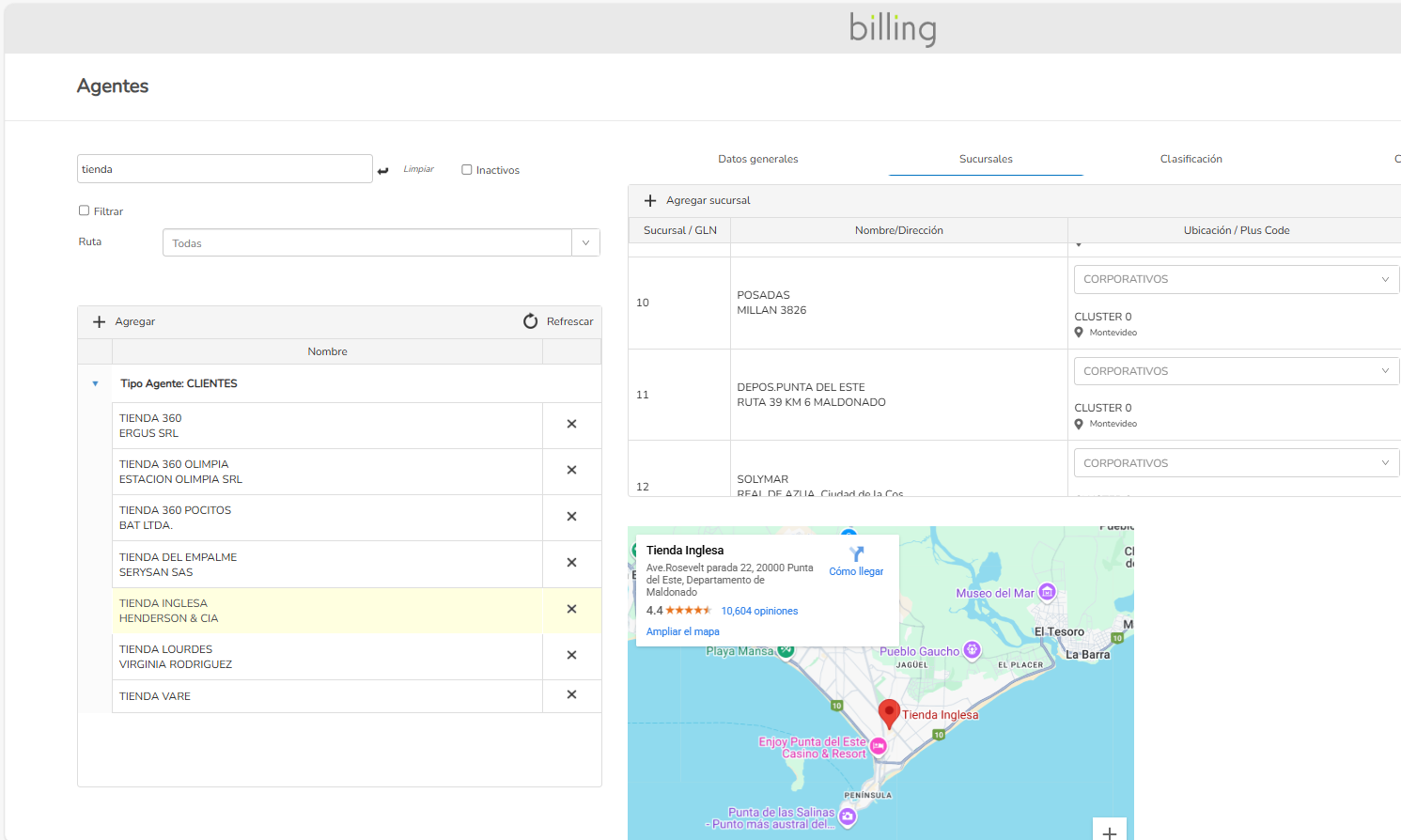Switch to Datos generales tab
The height and width of the screenshot is (840, 1401).
[x=757, y=160]
